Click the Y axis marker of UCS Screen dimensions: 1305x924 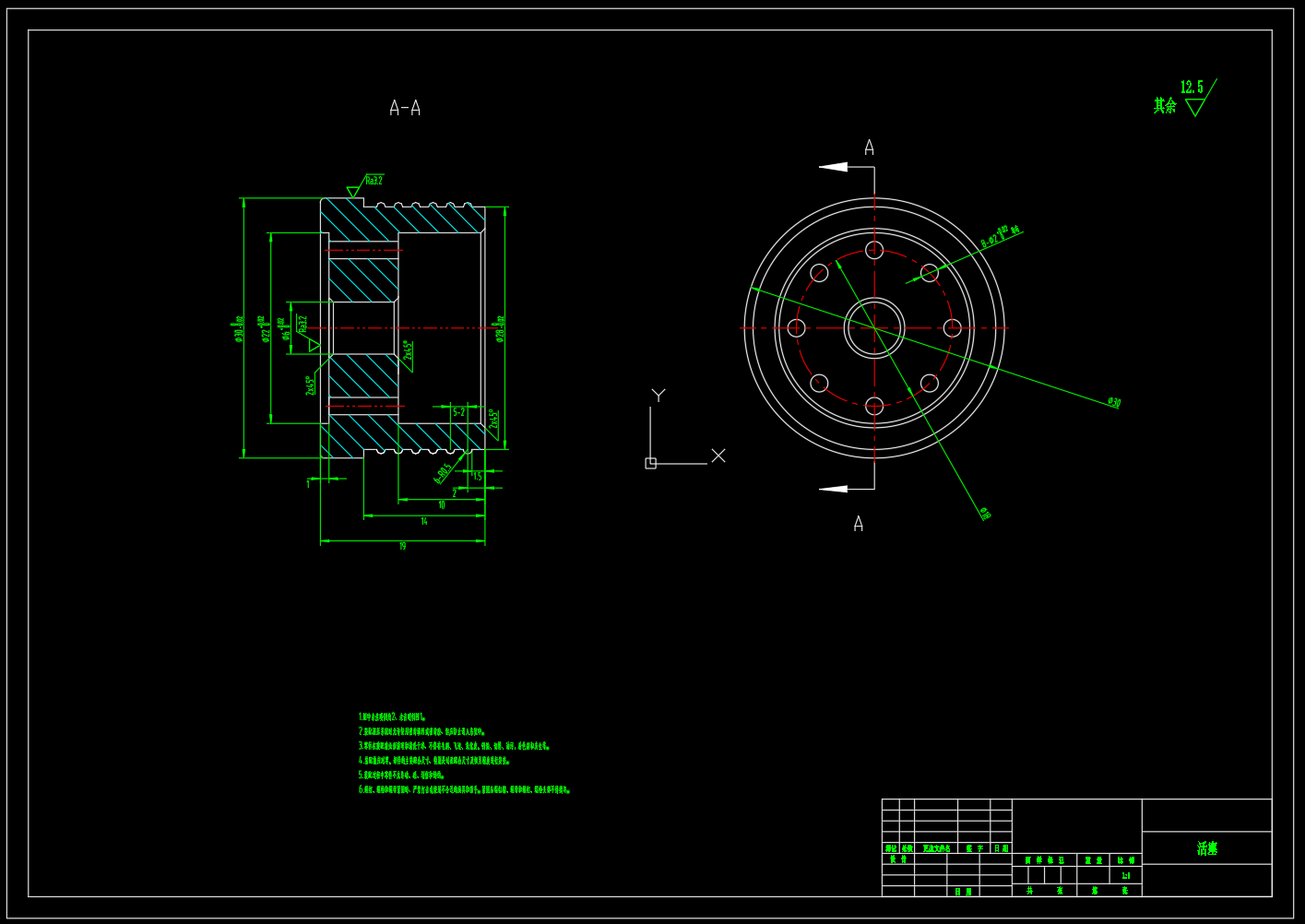[x=658, y=395]
